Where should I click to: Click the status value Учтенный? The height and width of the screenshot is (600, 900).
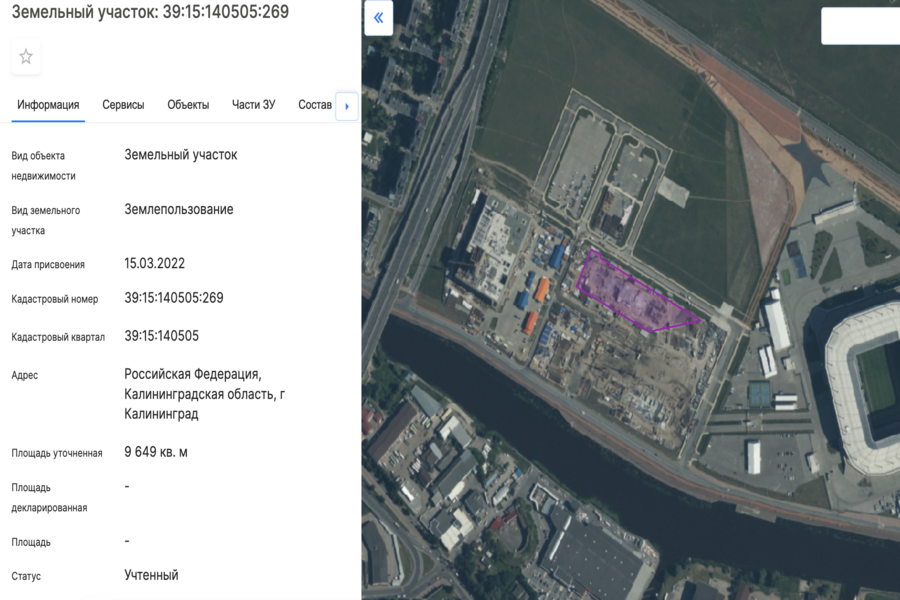coord(151,575)
